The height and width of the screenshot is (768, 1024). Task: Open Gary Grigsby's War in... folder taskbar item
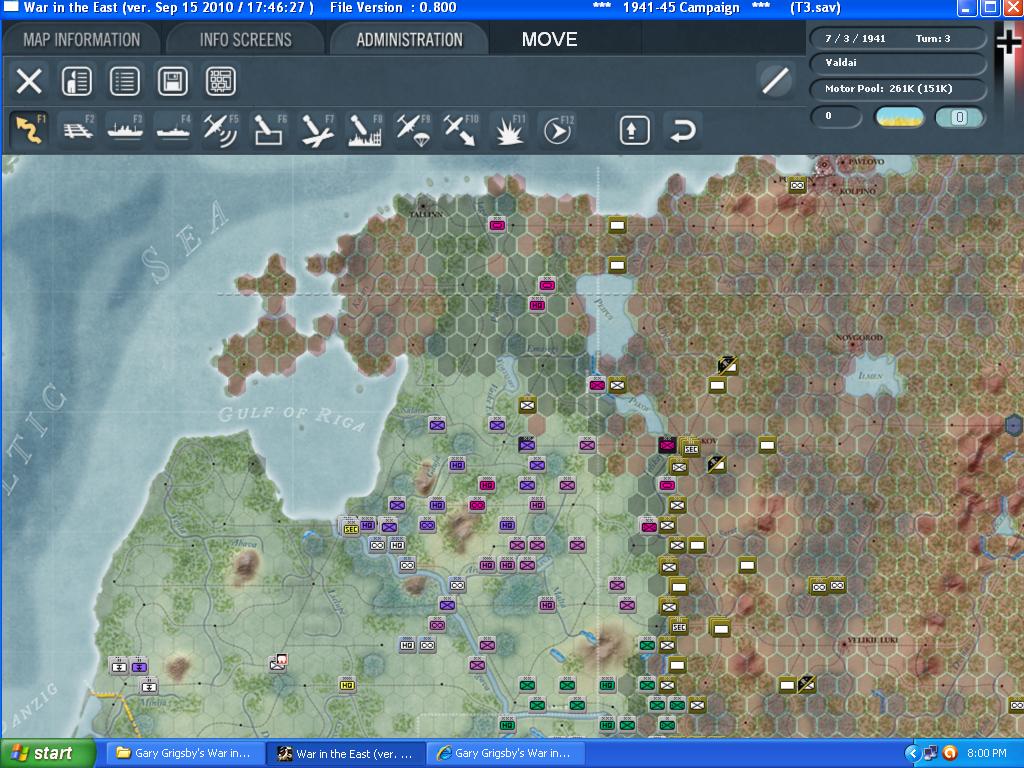(184, 754)
